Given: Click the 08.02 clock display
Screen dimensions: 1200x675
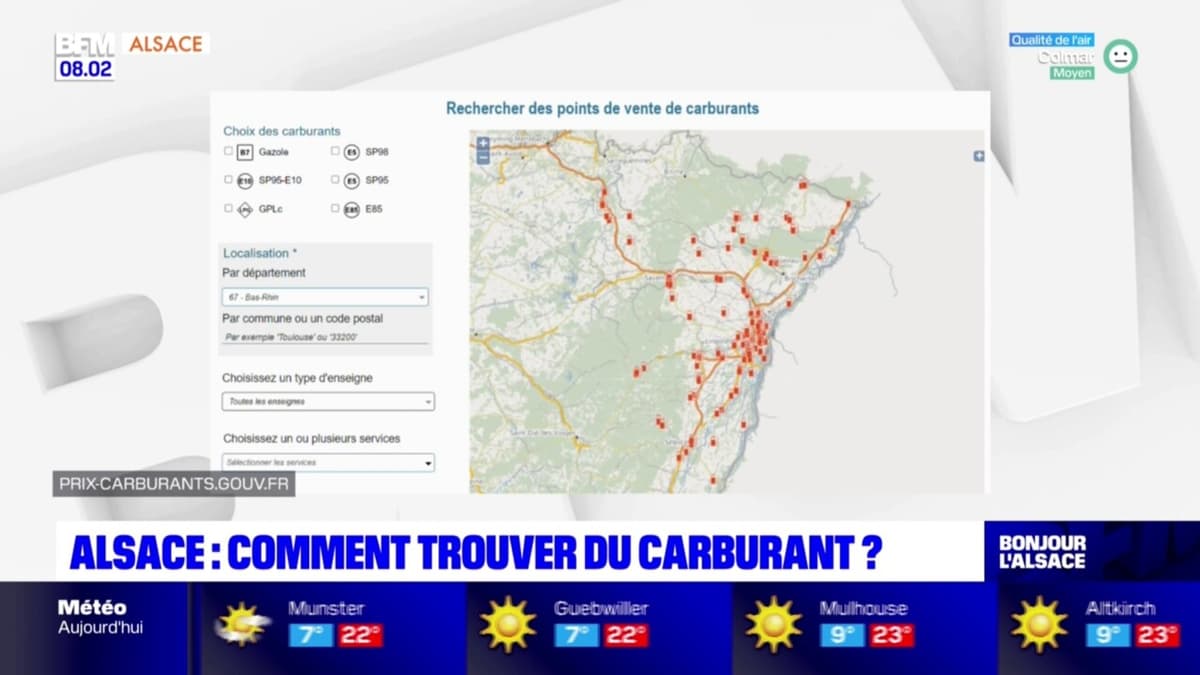Looking at the screenshot, I should (x=85, y=69).
